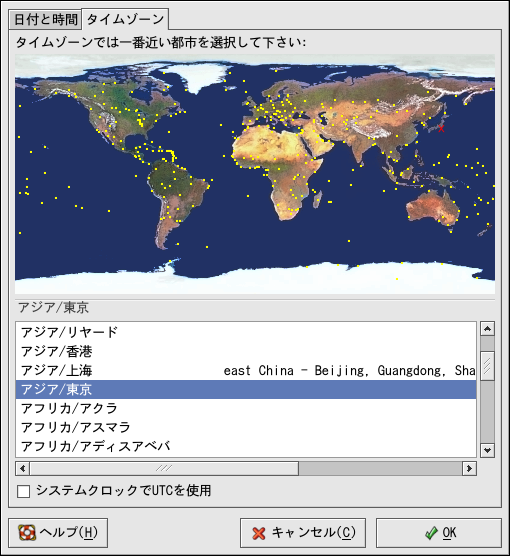This screenshot has height=556, width=510.
Task: Switch to the 日付と時間 tab
Action: 45,20
